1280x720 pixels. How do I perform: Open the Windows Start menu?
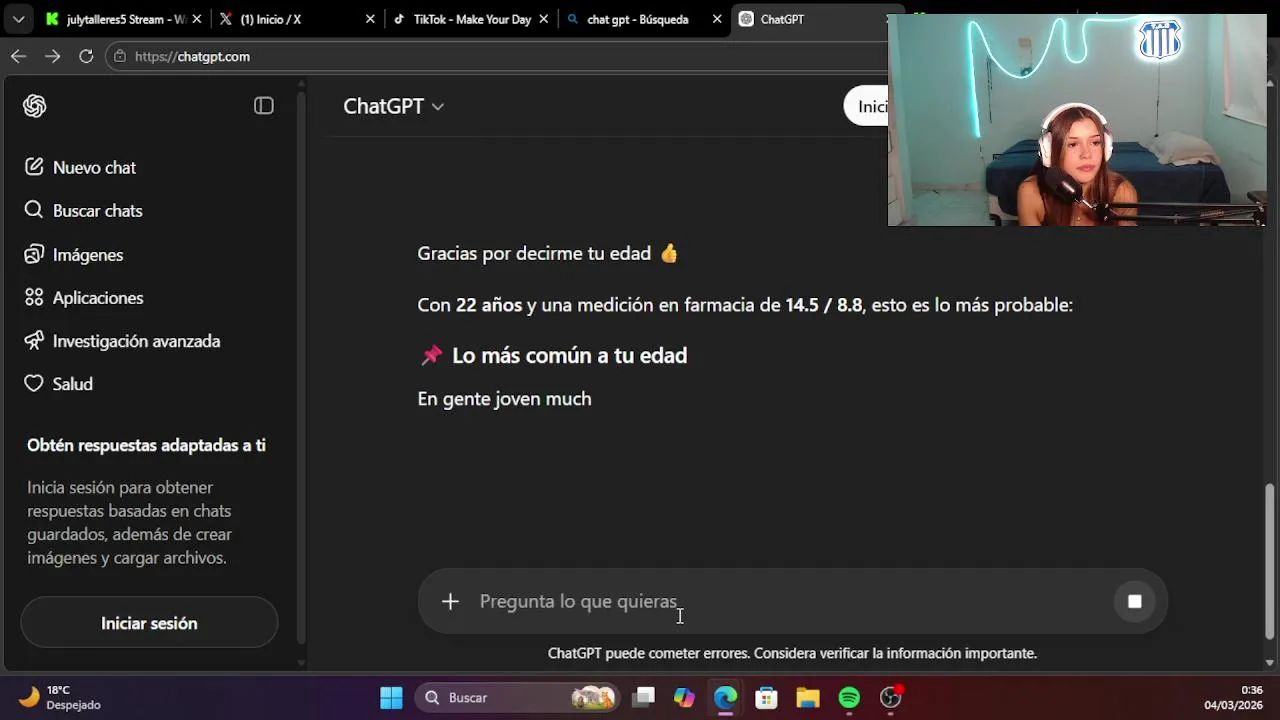click(x=391, y=697)
